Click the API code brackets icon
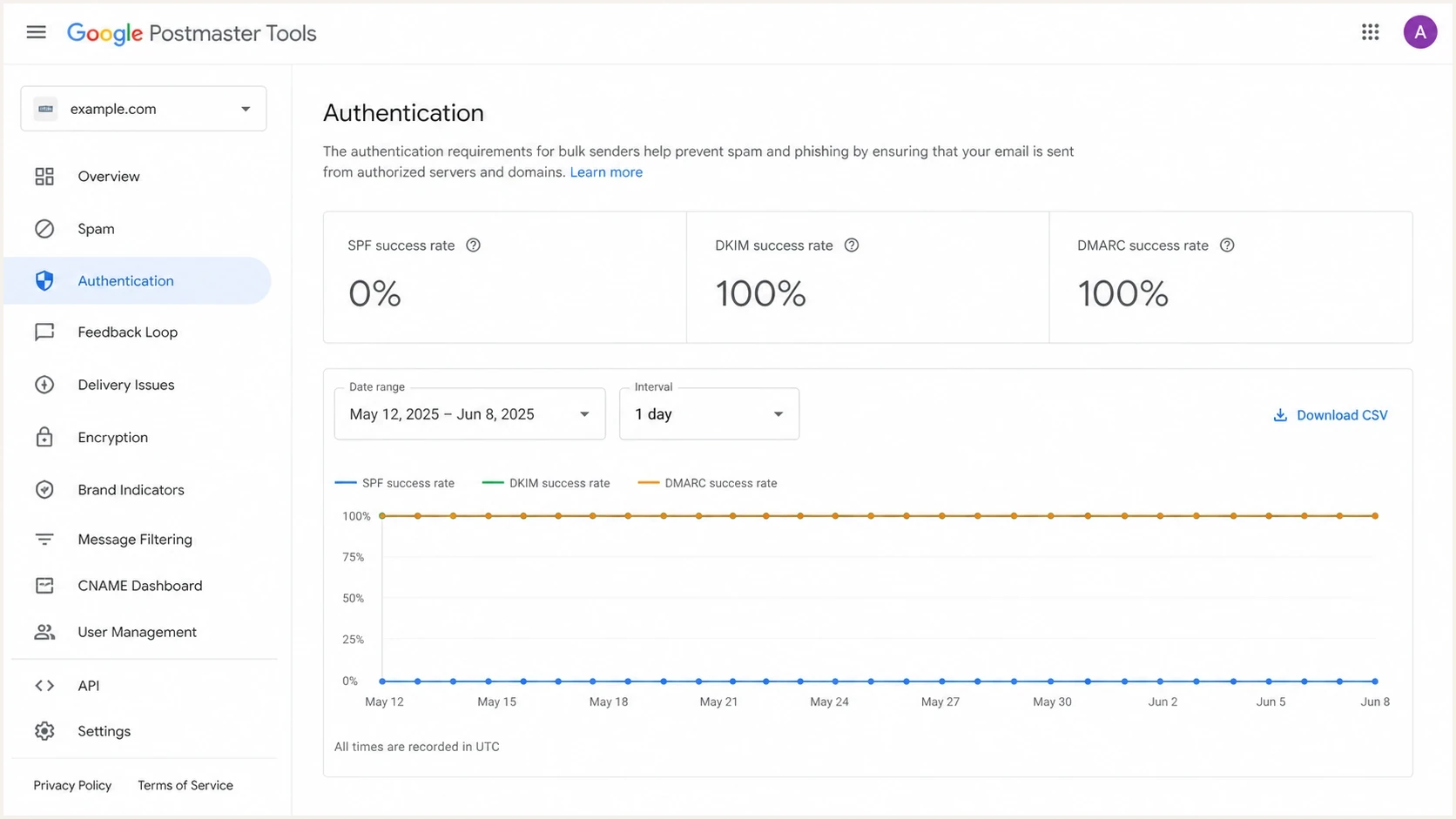 coord(44,686)
